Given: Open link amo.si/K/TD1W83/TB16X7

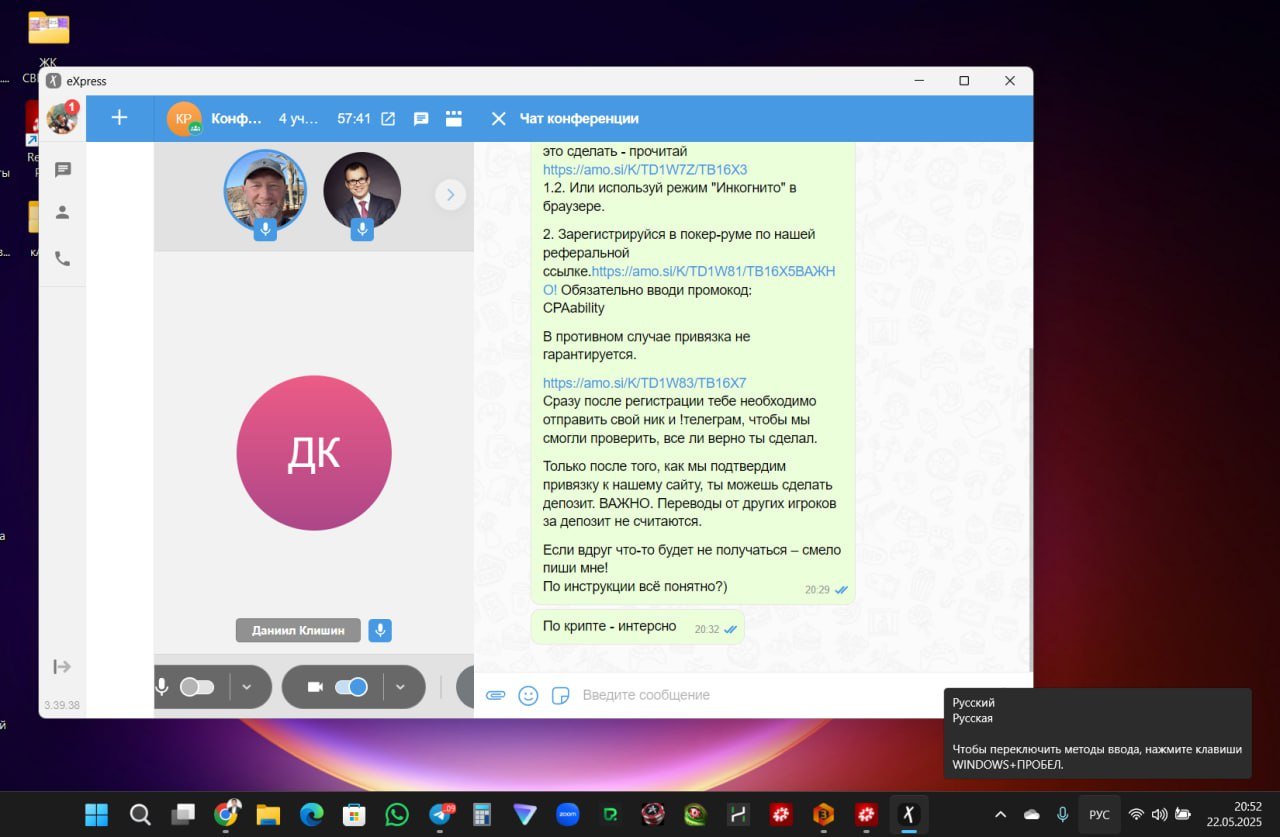Looking at the screenshot, I should pyautogui.click(x=645, y=383).
